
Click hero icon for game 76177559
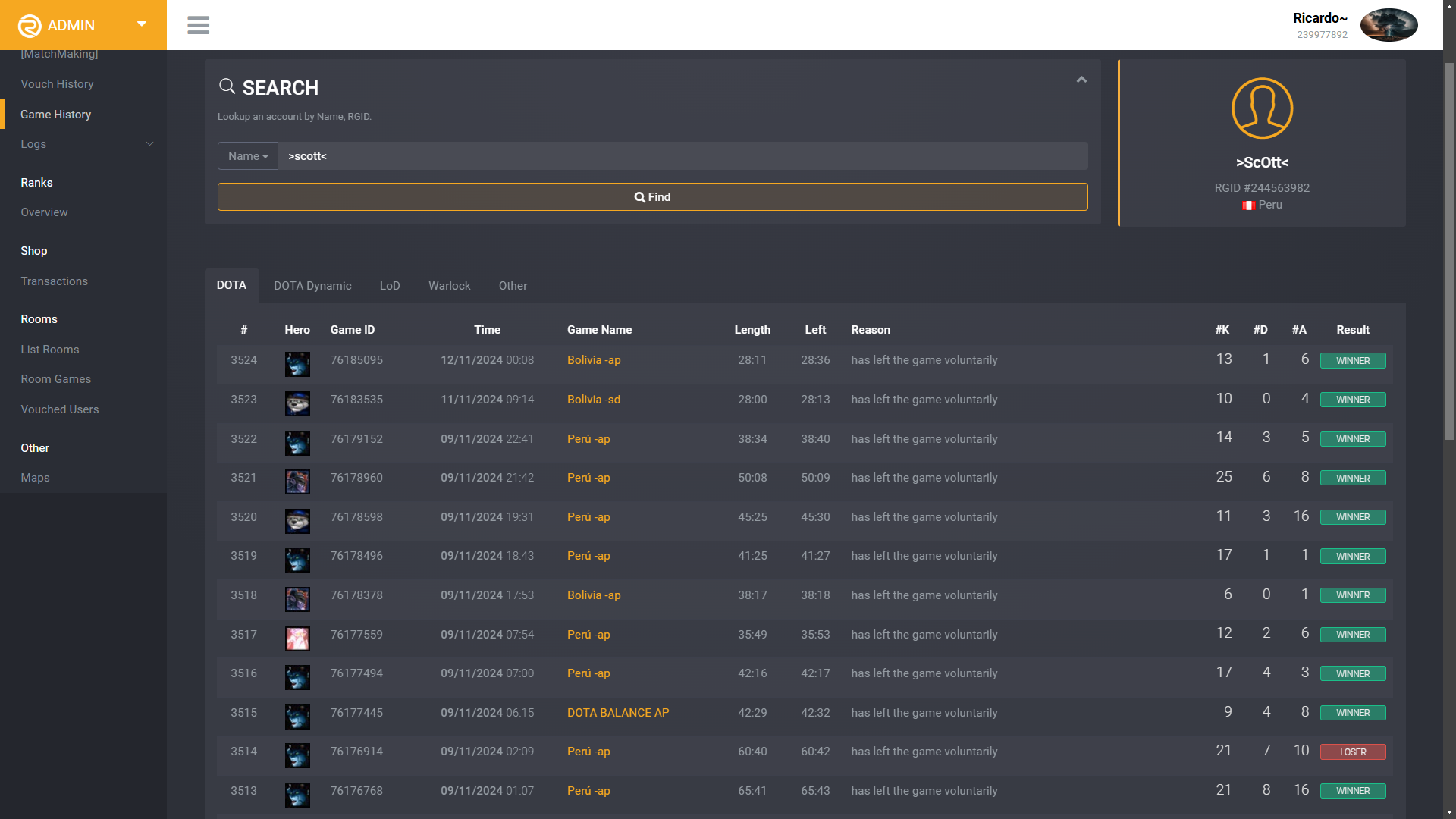[297, 639]
